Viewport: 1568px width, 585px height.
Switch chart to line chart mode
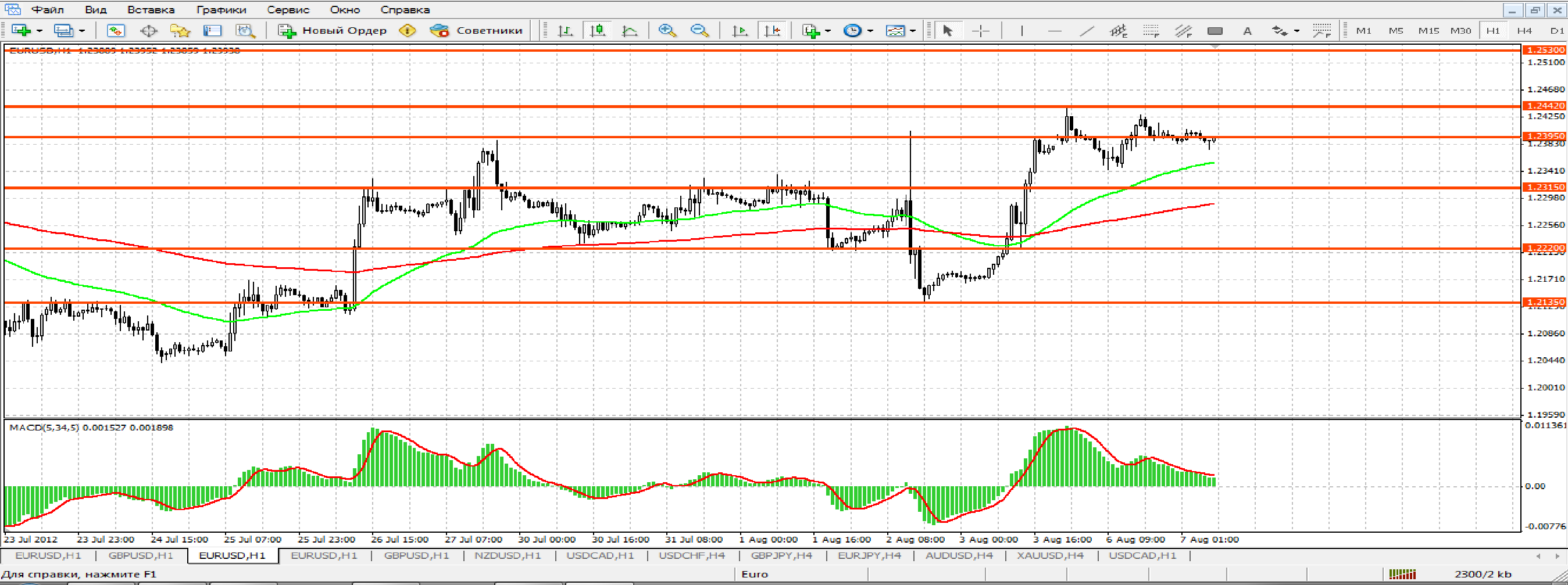tap(630, 30)
